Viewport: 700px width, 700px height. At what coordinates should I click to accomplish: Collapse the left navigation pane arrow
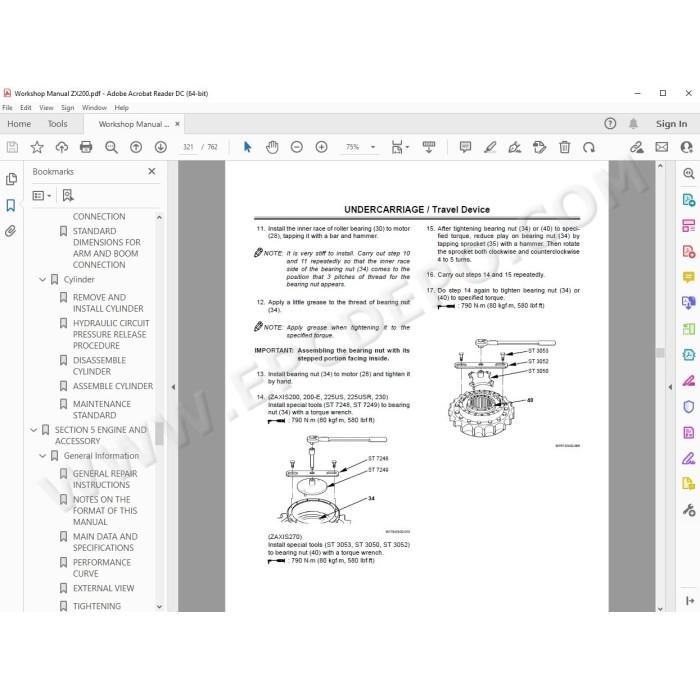pyautogui.click(x=173, y=387)
